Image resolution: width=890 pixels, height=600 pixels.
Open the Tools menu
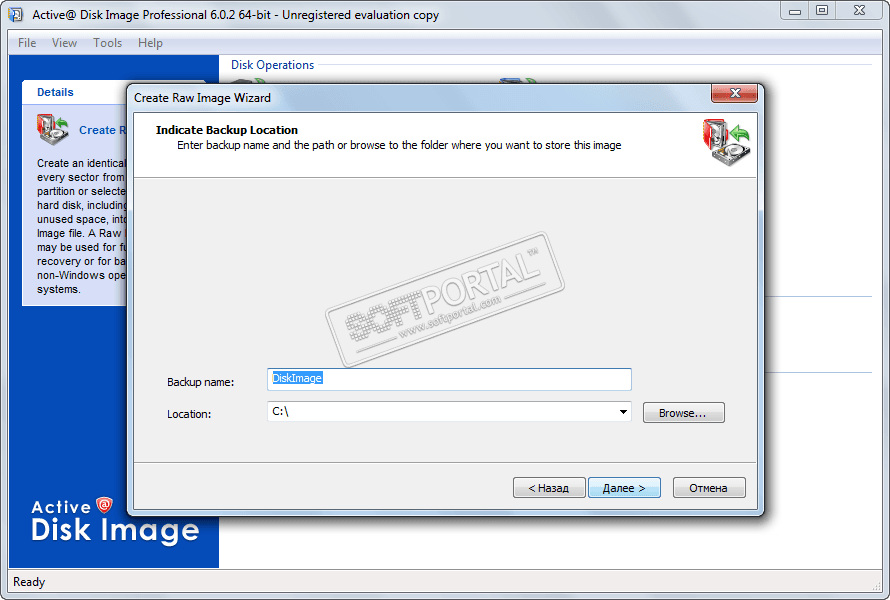107,43
